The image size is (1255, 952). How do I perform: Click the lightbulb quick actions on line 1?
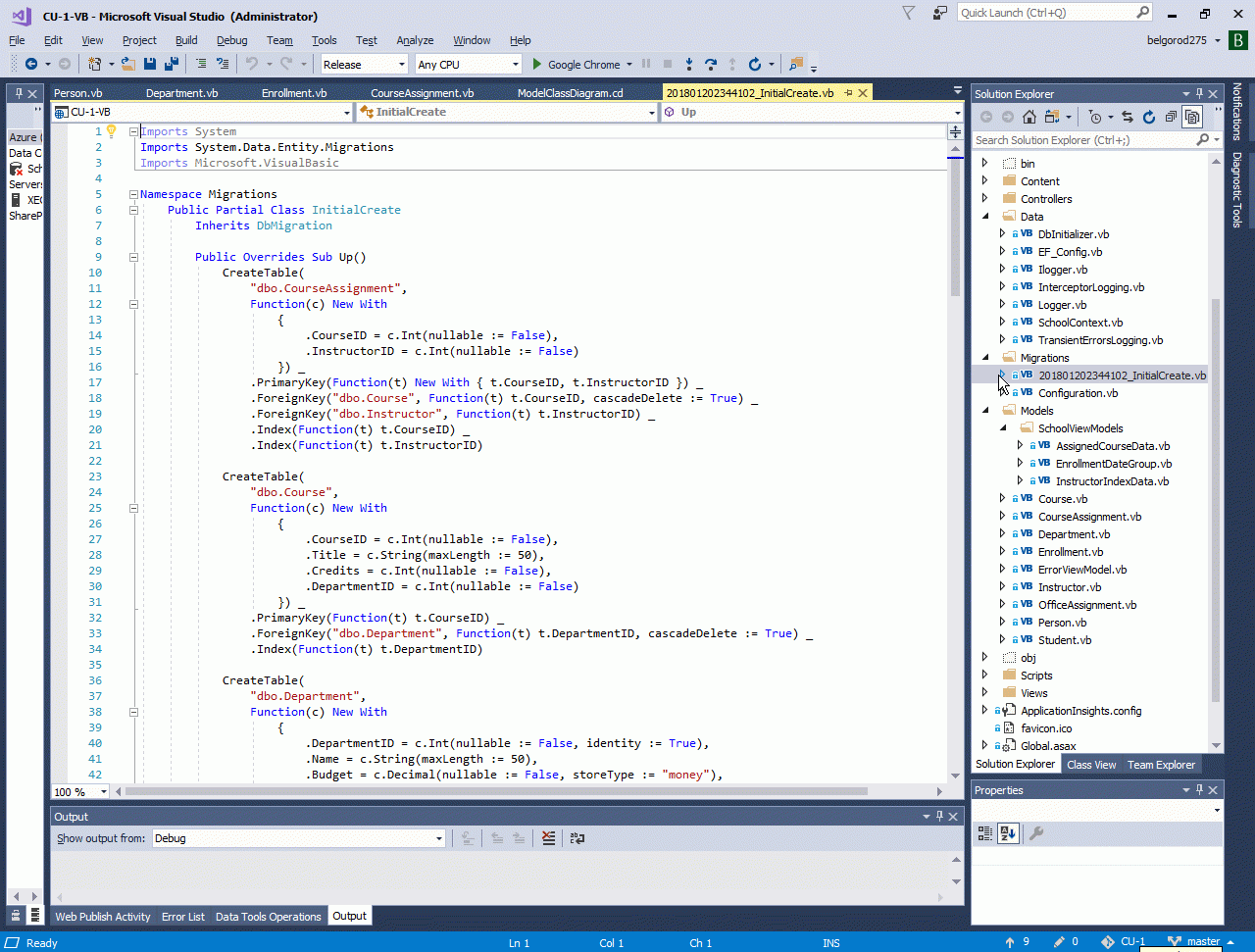112,131
